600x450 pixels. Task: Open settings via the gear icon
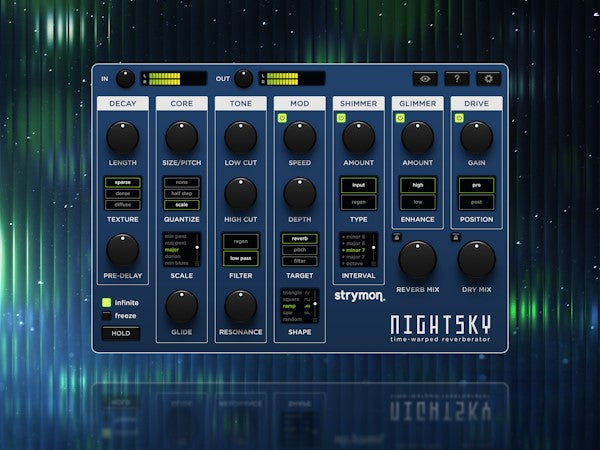[x=486, y=78]
